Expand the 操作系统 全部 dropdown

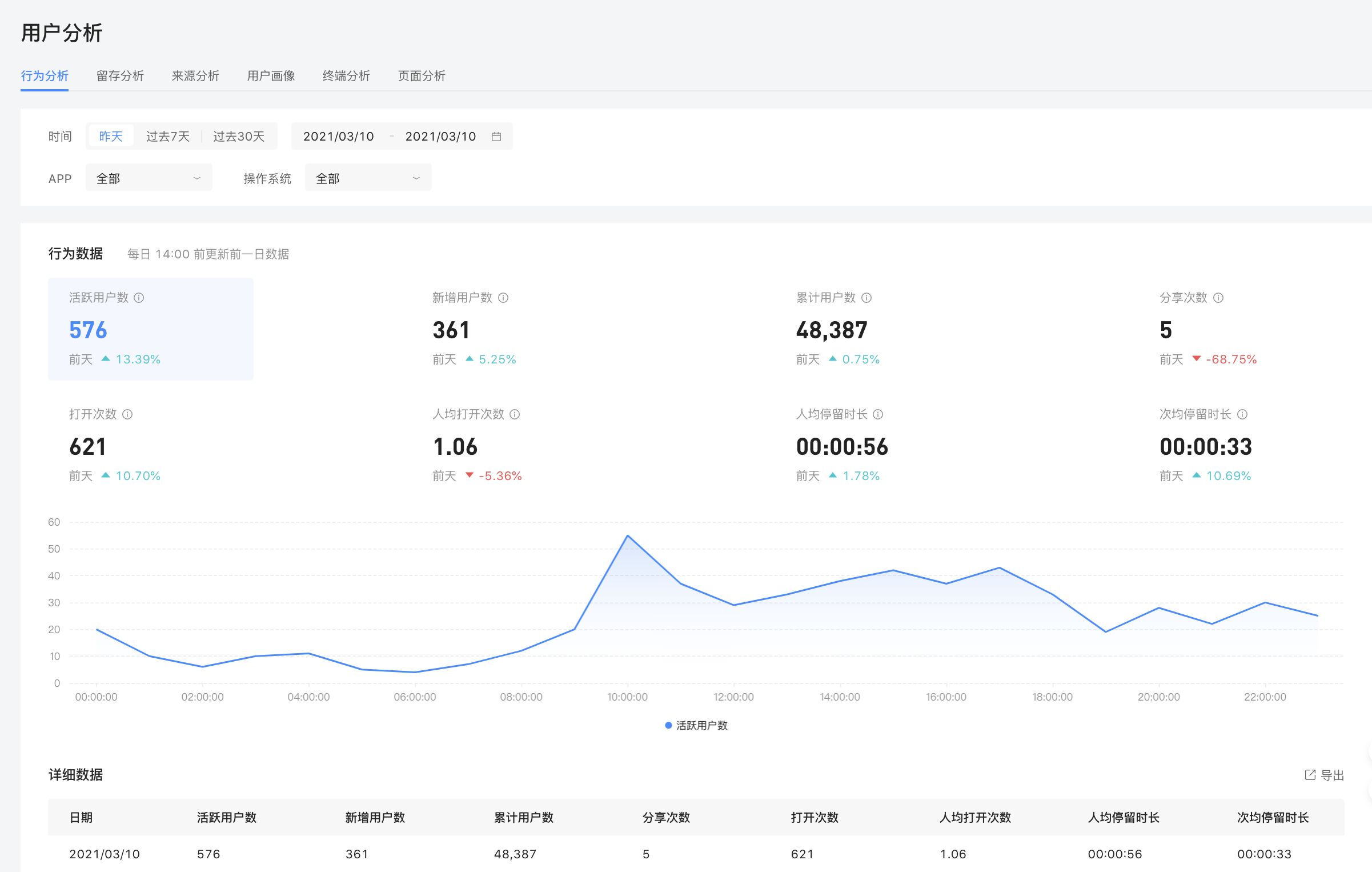[368, 178]
